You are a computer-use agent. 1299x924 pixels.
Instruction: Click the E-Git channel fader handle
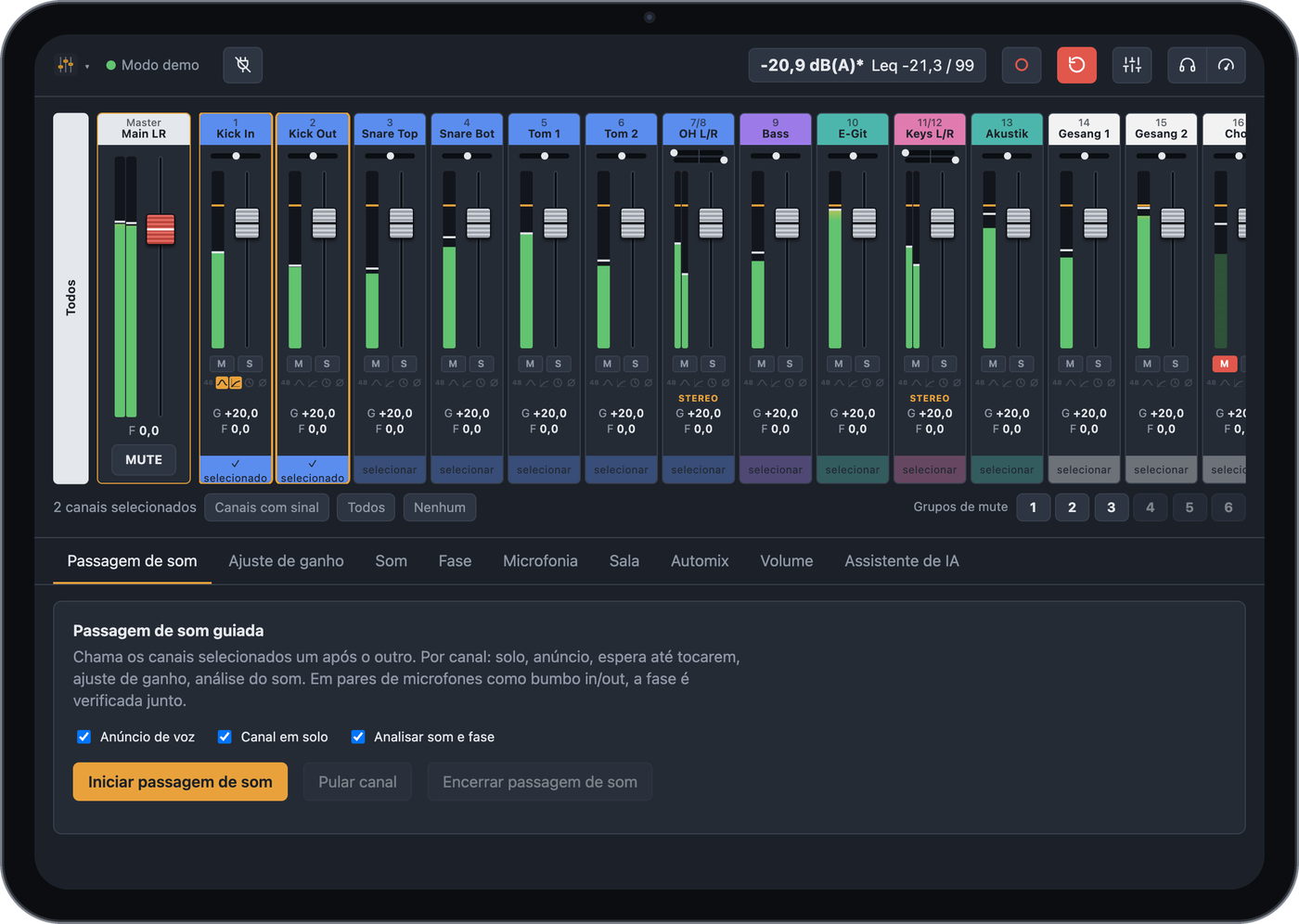(x=864, y=224)
